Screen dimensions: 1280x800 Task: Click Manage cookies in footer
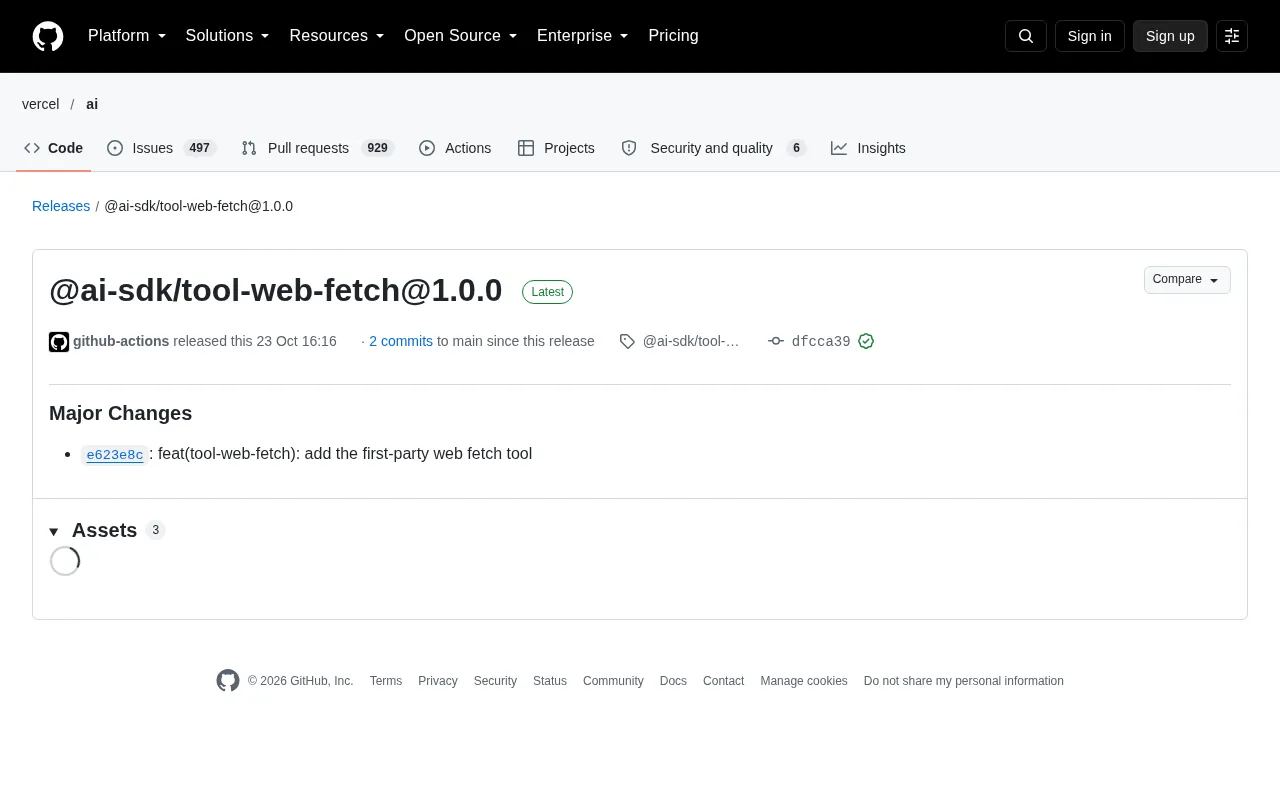(804, 681)
